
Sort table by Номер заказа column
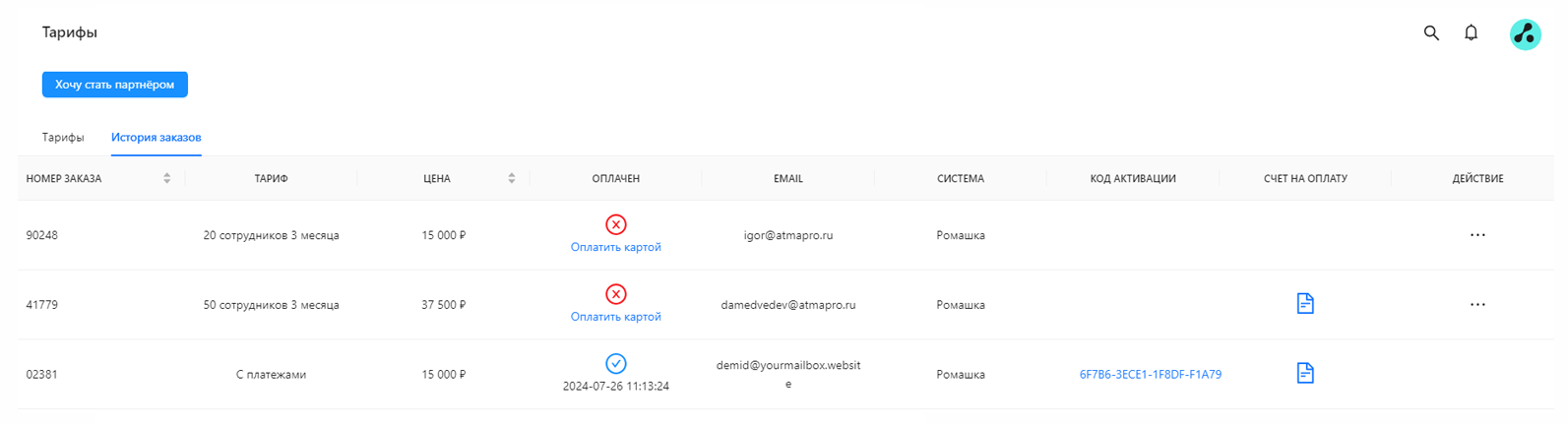(167, 179)
